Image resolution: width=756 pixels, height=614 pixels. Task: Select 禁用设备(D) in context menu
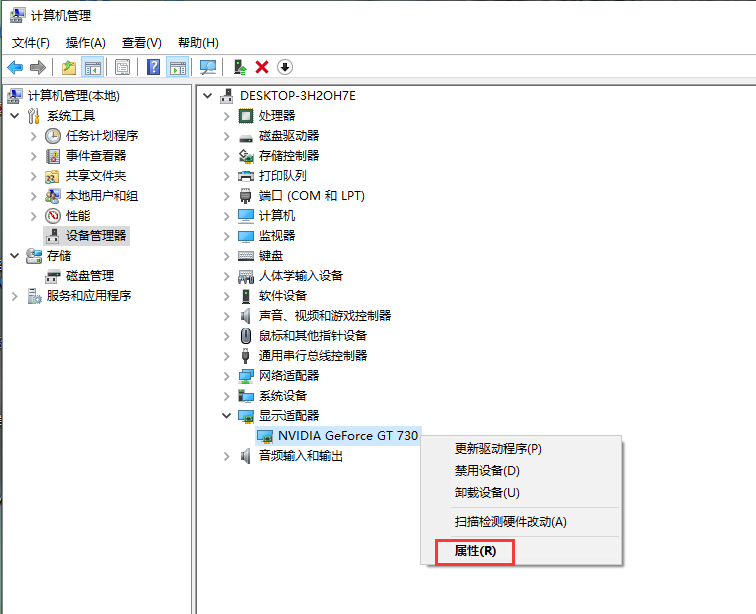pyautogui.click(x=487, y=471)
